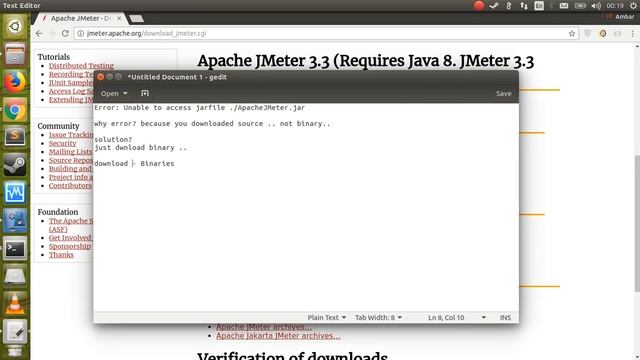Open the Contributors link
This screenshot has height=360, width=640.
pyautogui.click(x=70, y=186)
